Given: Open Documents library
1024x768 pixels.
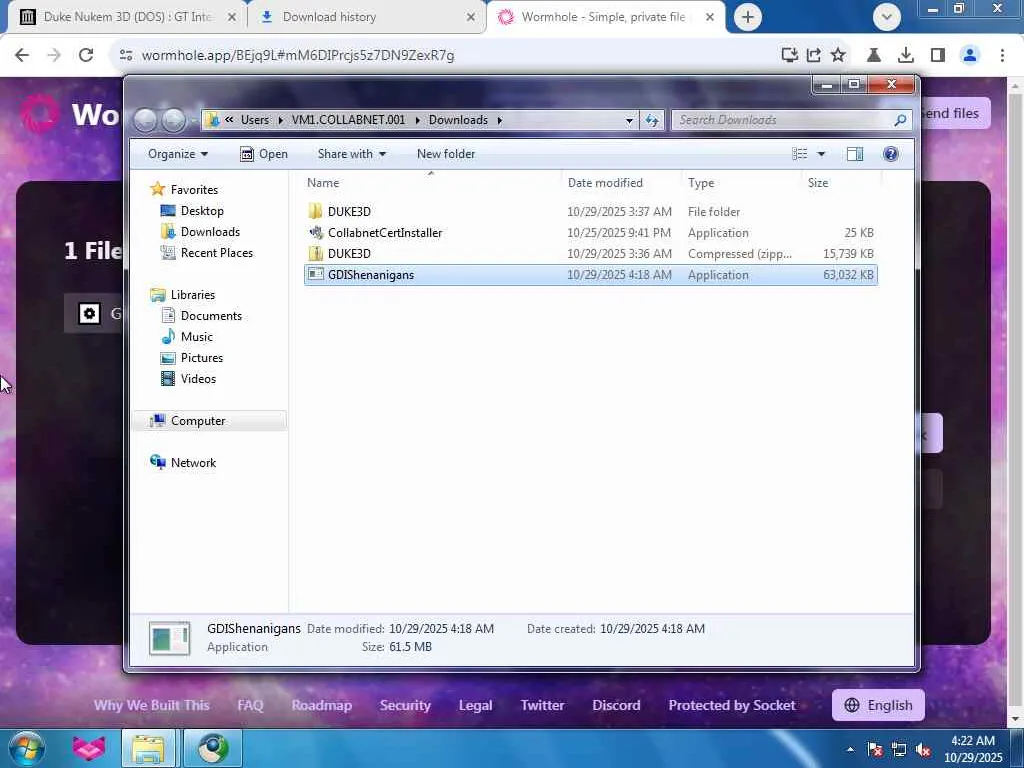Looking at the screenshot, I should [x=211, y=315].
